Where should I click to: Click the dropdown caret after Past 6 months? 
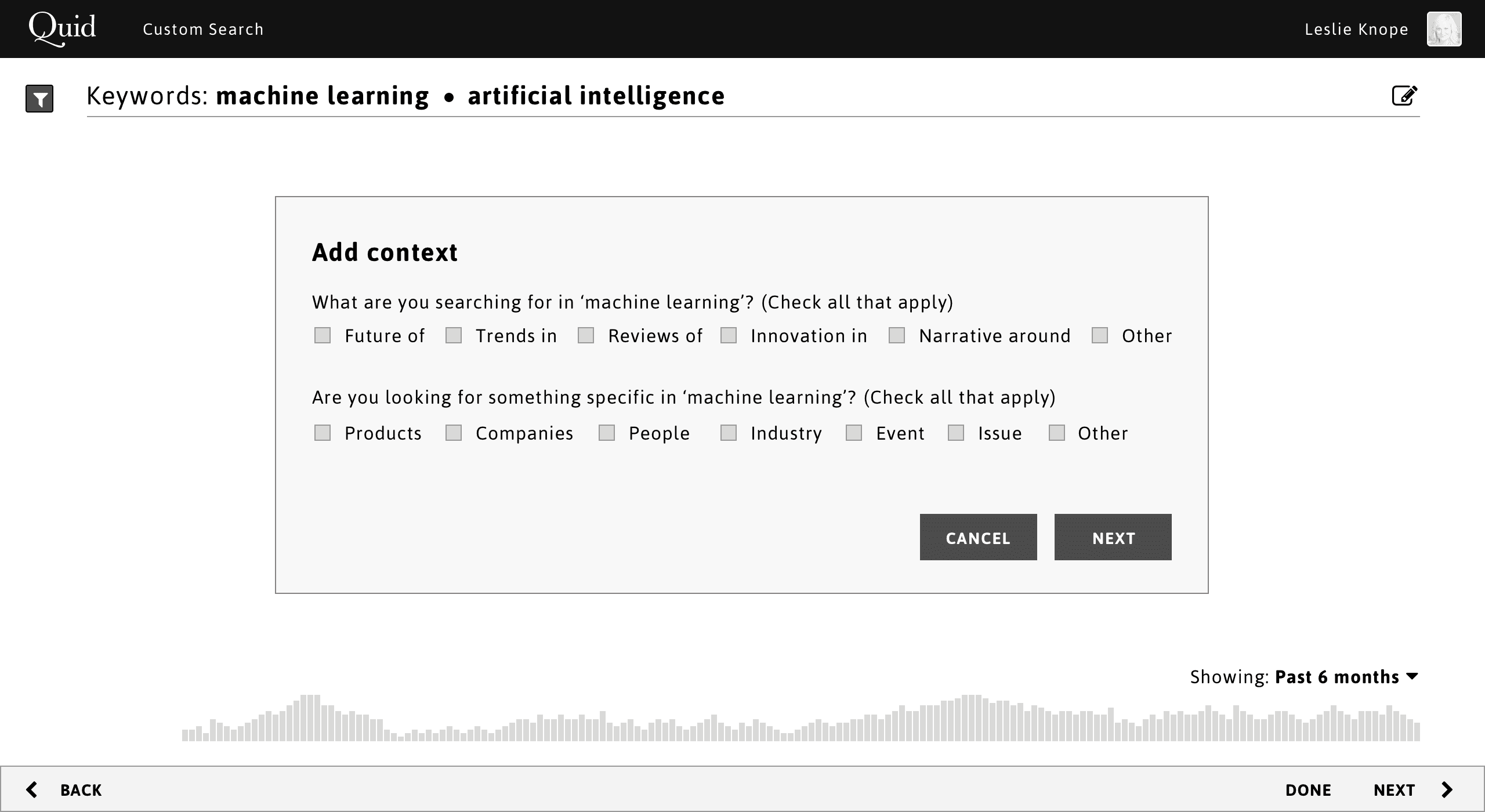coord(1412,676)
